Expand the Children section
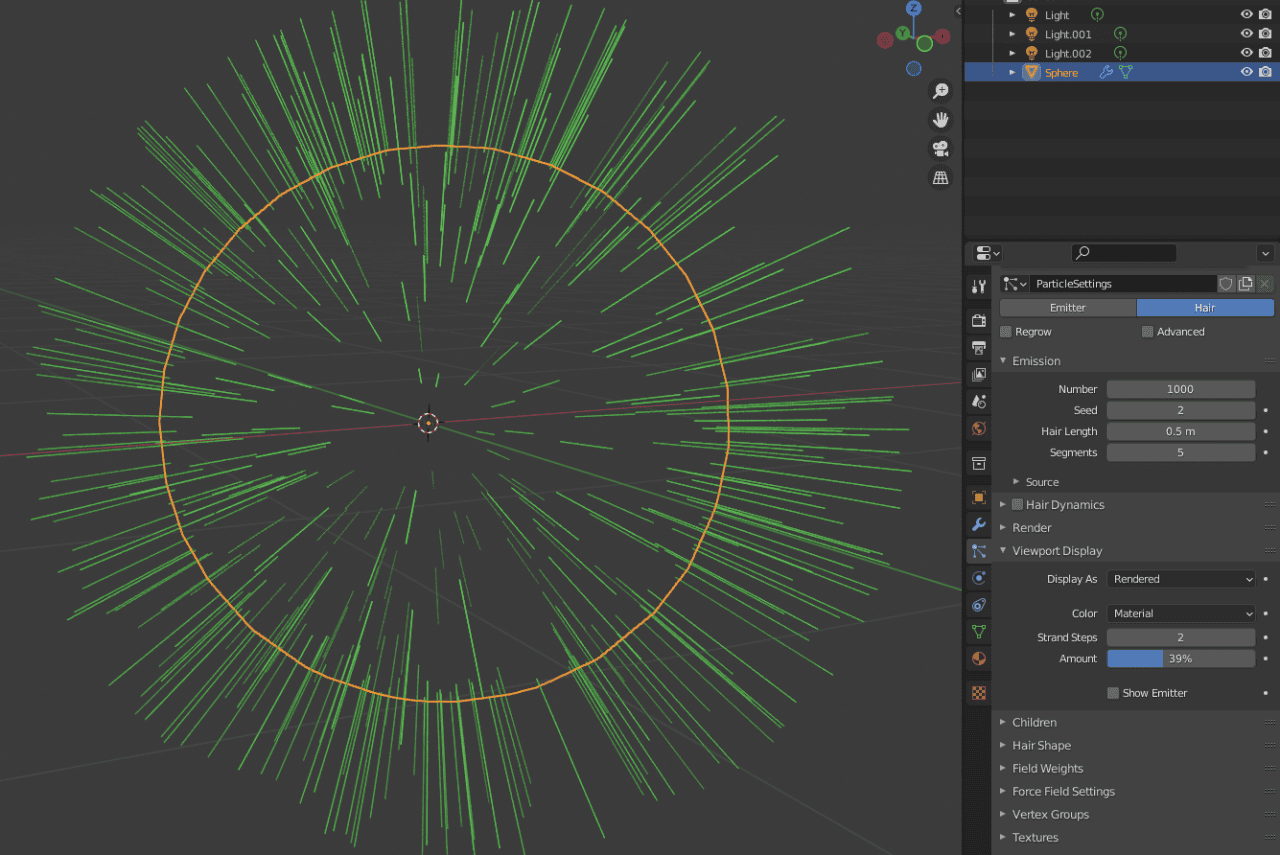1280x855 pixels. click(1034, 721)
